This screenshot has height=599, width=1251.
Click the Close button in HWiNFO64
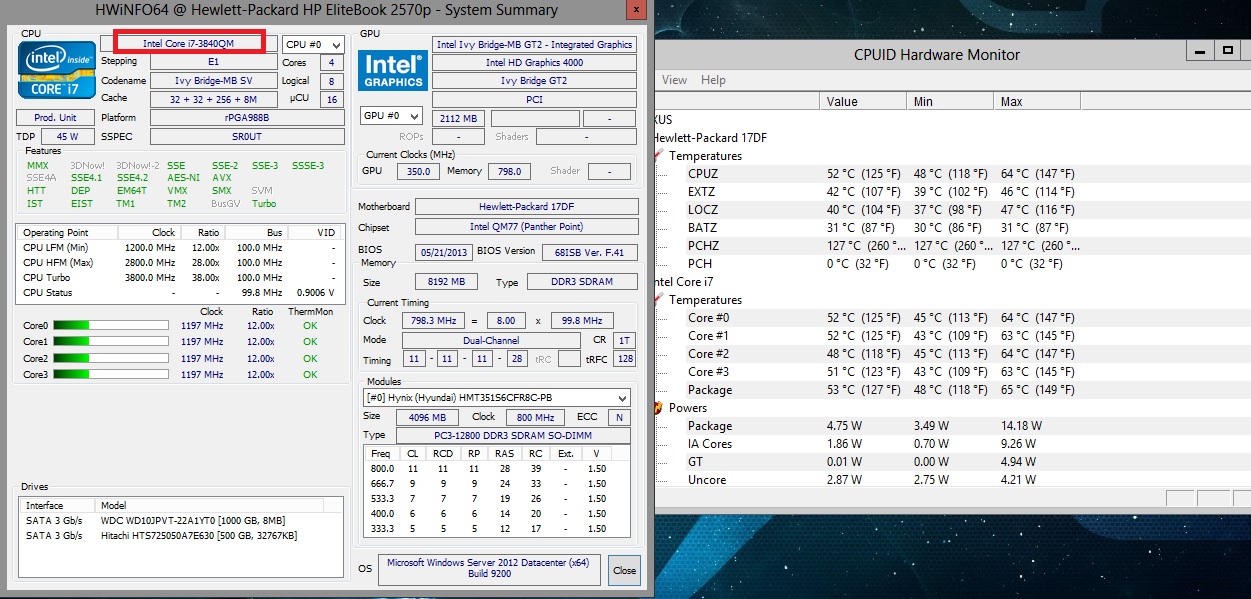[x=624, y=570]
